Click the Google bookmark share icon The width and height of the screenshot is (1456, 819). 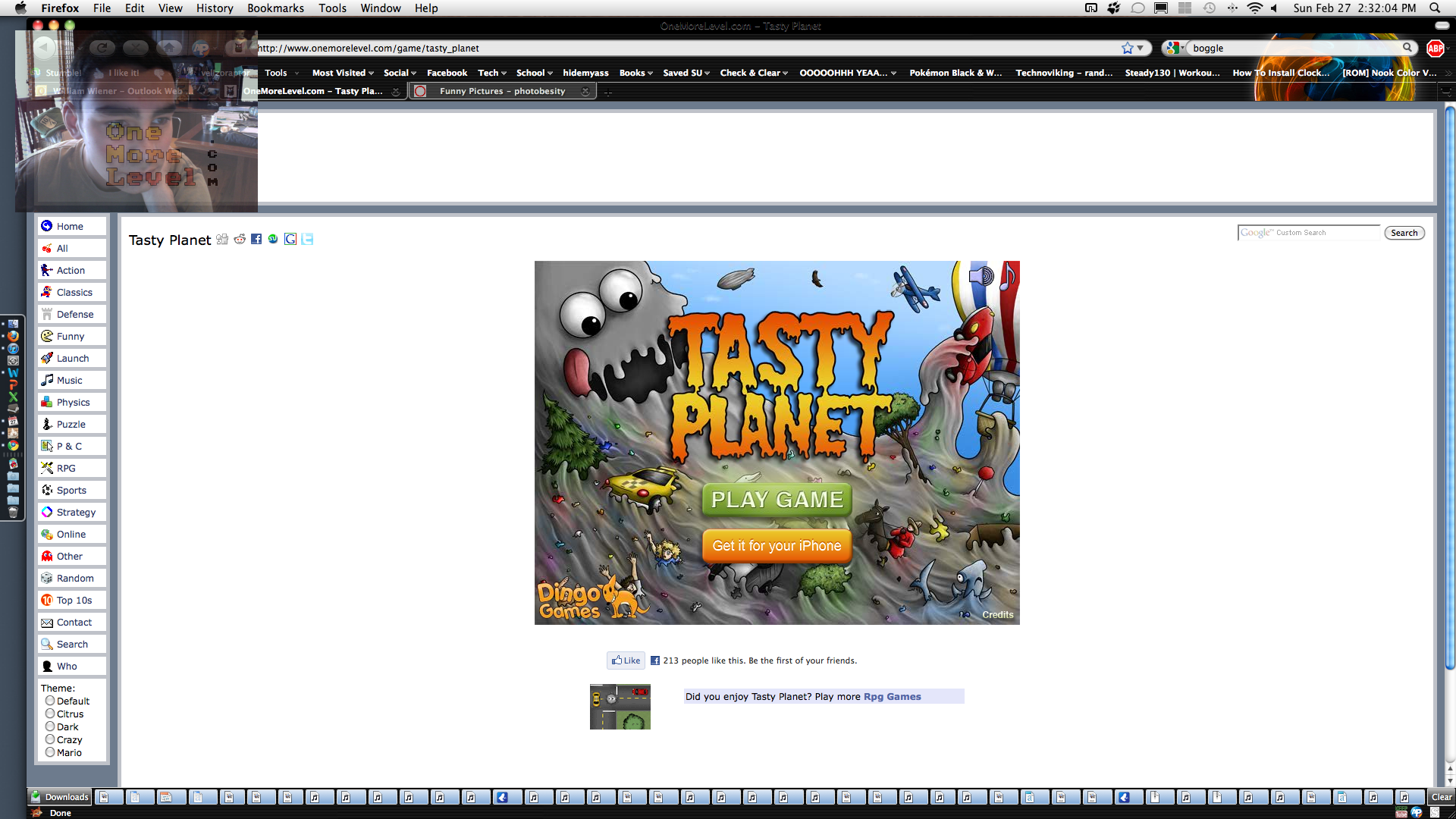pos(290,240)
